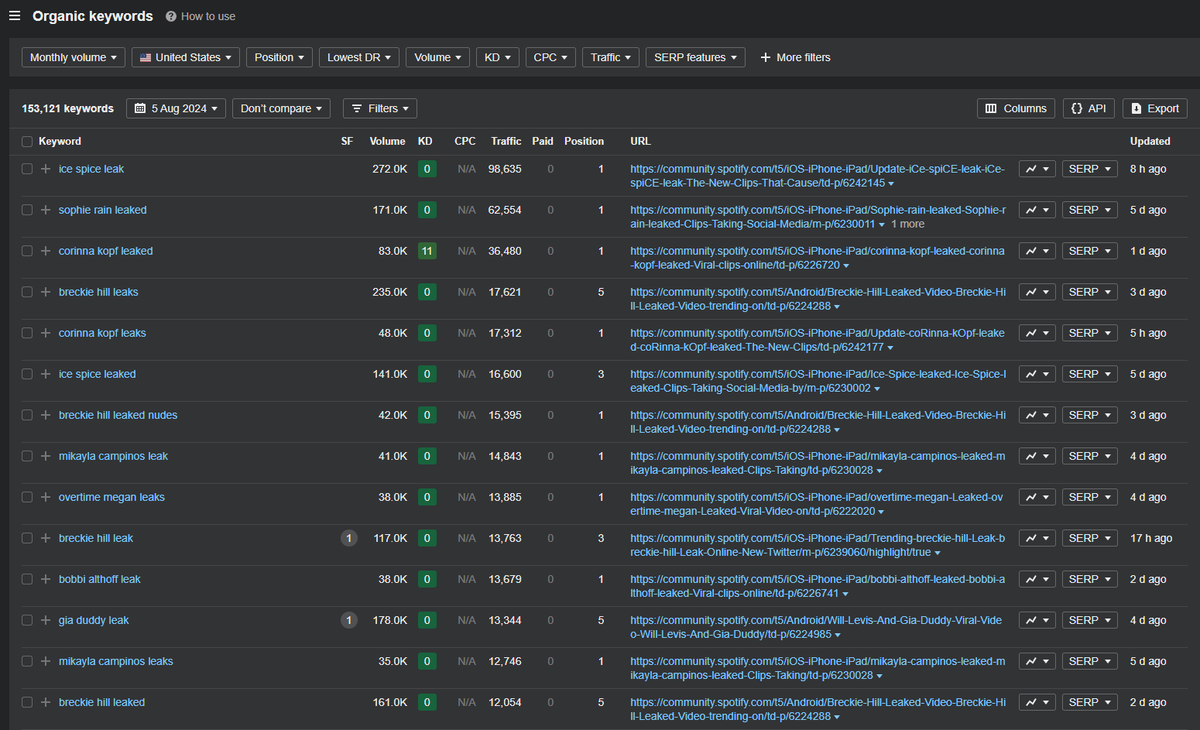
Task: Open the KD filter dropdown
Action: [498, 57]
